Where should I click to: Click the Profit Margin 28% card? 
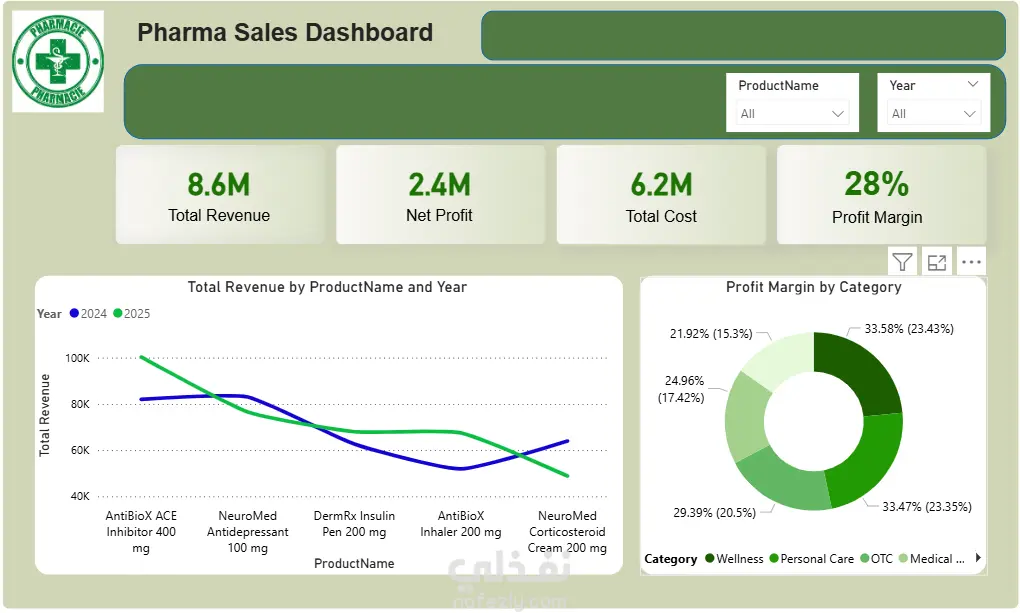(x=881, y=195)
